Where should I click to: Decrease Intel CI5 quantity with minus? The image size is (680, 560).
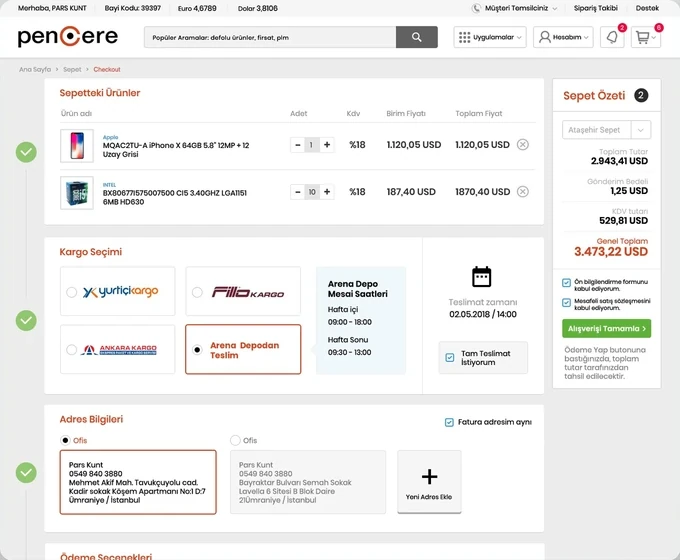click(298, 192)
